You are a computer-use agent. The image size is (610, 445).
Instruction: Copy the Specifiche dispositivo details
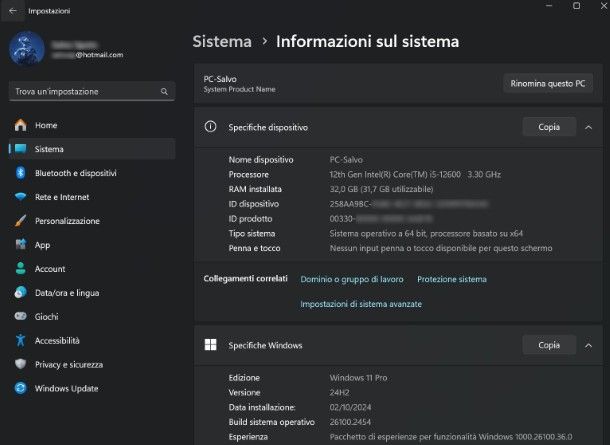(549, 127)
